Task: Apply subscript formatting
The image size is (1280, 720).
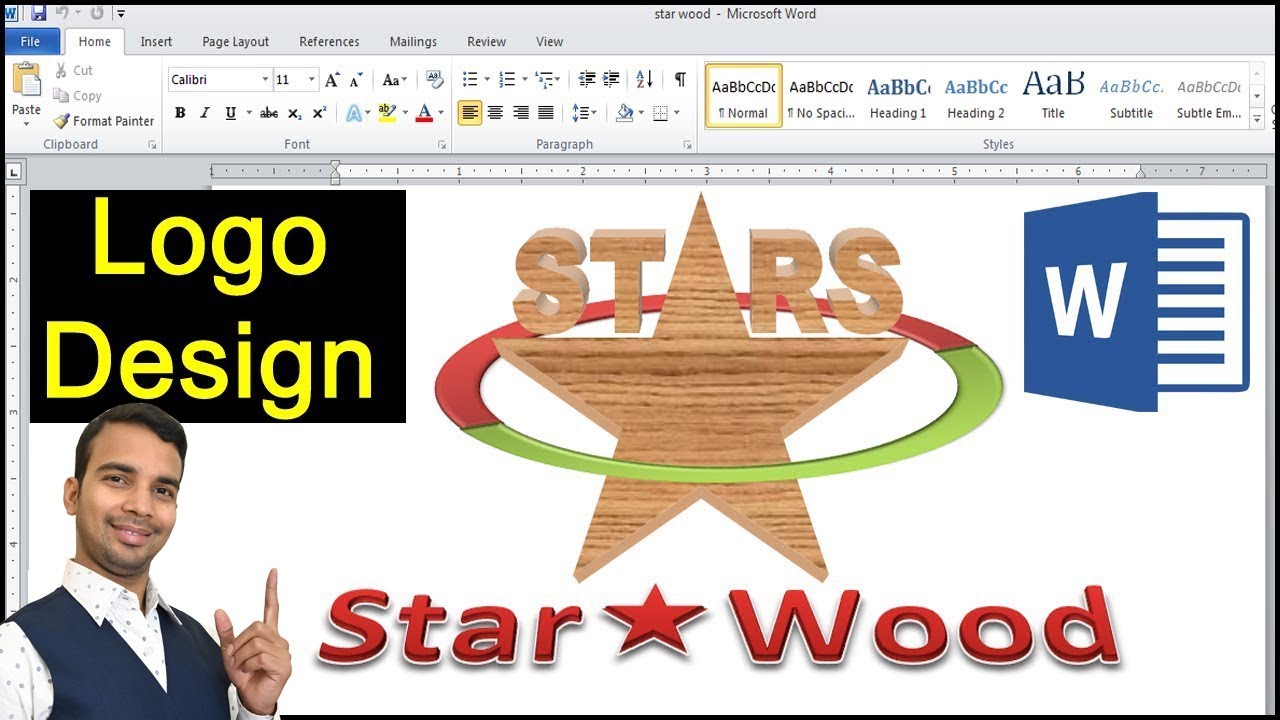Action: pos(294,113)
